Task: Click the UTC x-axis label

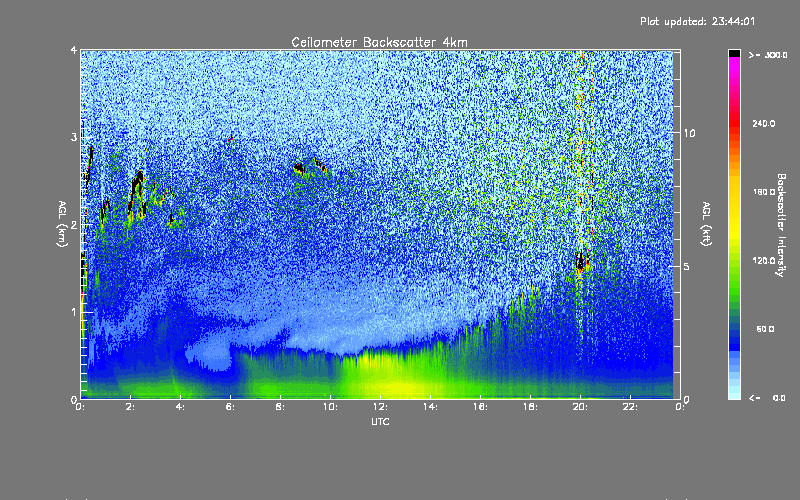Action: [x=380, y=421]
